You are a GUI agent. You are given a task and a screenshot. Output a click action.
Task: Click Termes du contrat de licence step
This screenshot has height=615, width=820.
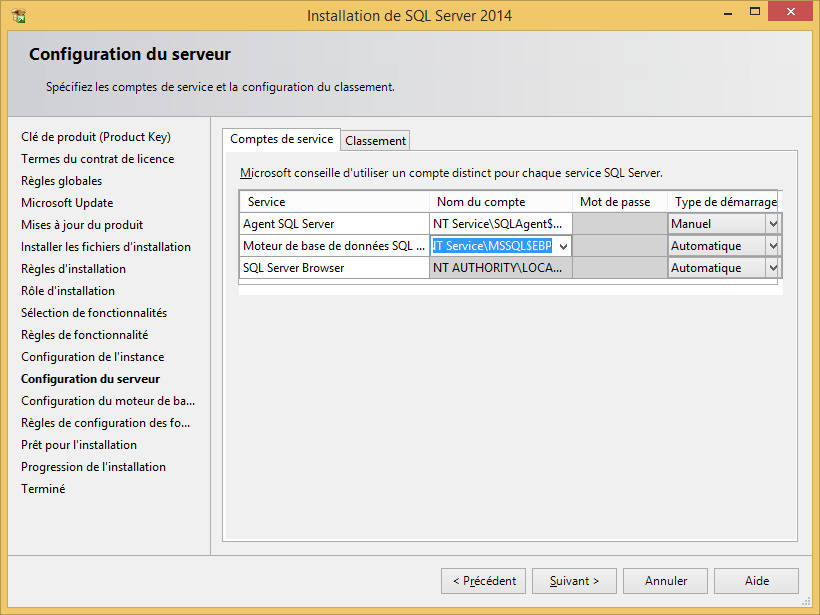point(97,159)
